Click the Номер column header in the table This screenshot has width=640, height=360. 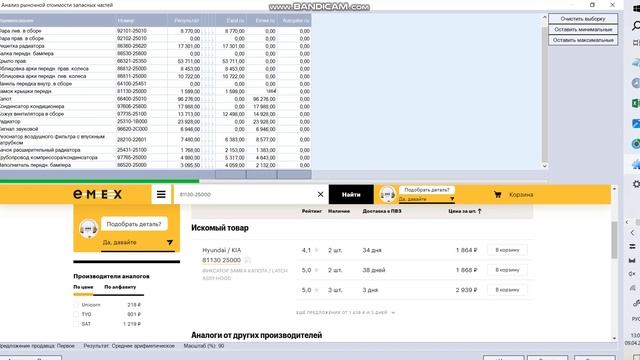[x=126, y=20]
